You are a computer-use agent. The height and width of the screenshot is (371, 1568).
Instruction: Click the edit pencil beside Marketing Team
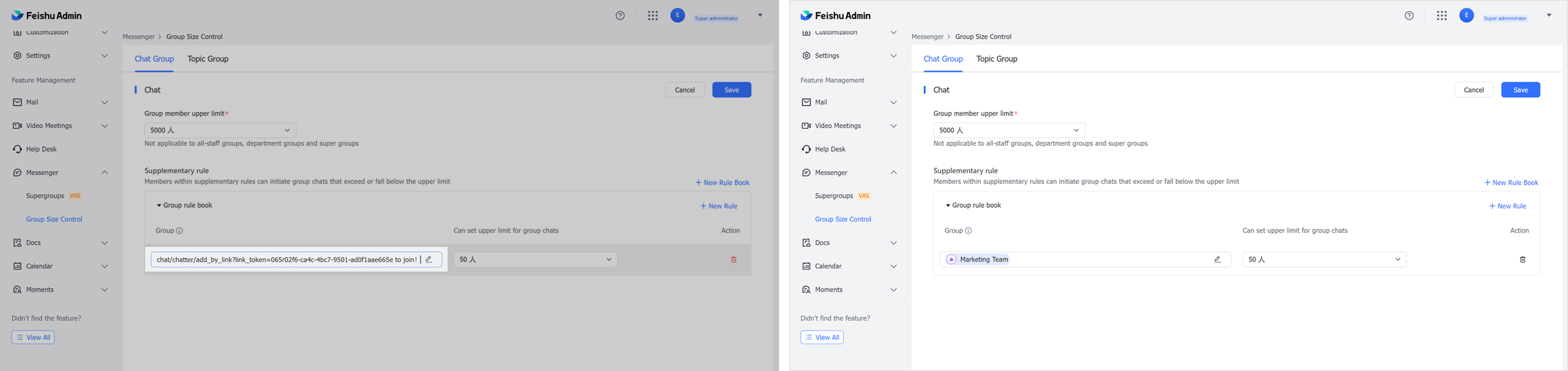[x=1217, y=260]
